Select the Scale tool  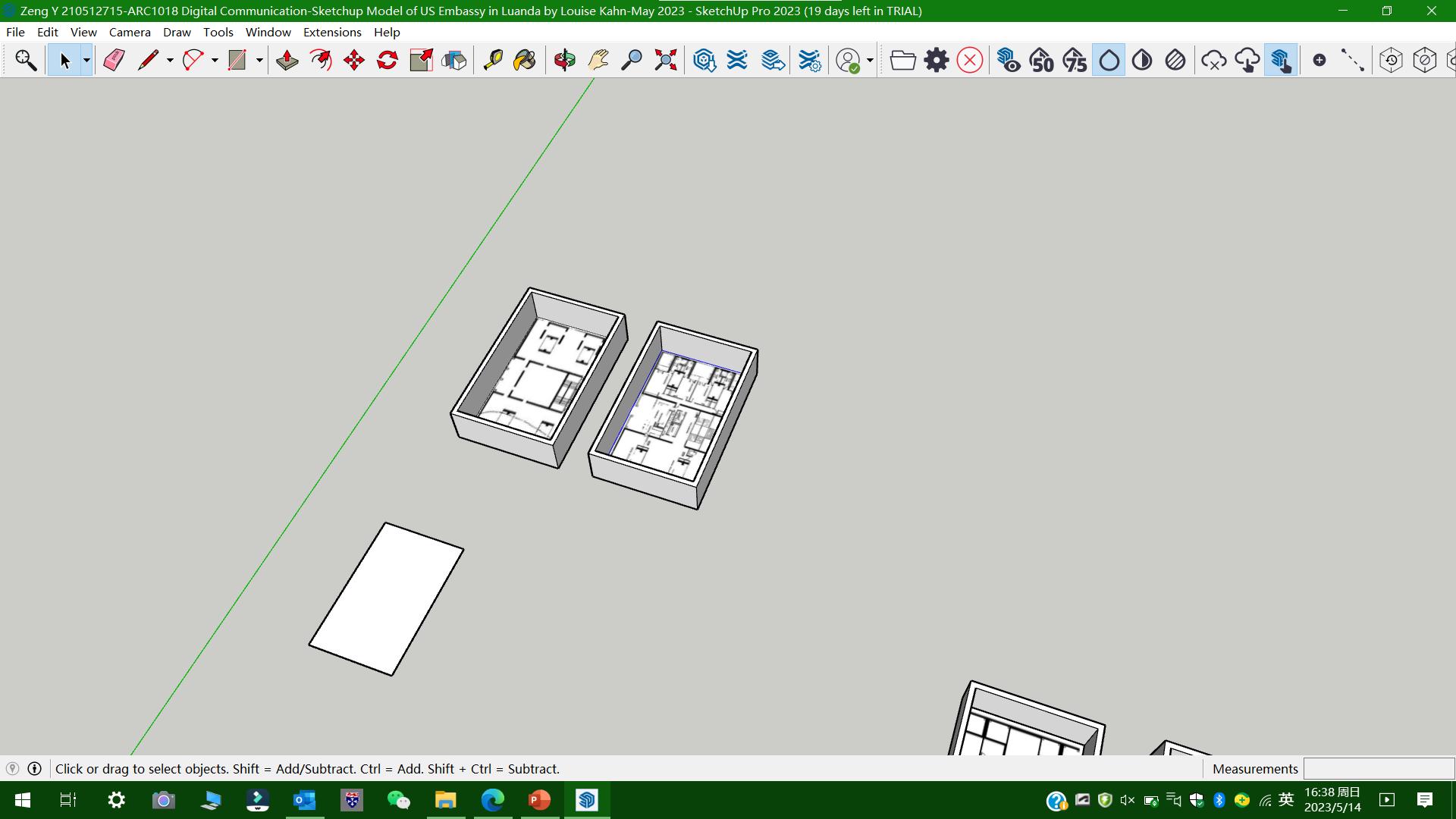[x=421, y=60]
